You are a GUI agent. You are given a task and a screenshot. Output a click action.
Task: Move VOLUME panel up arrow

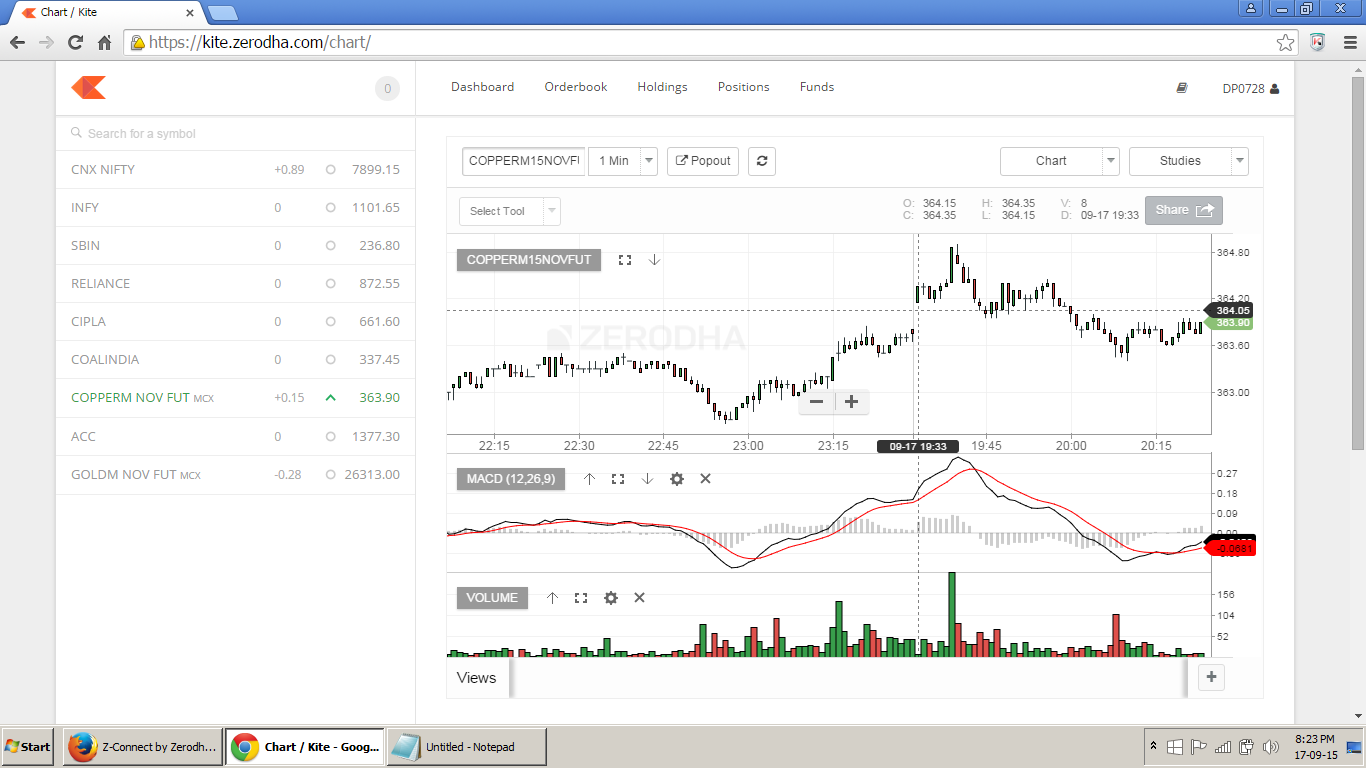click(552, 598)
